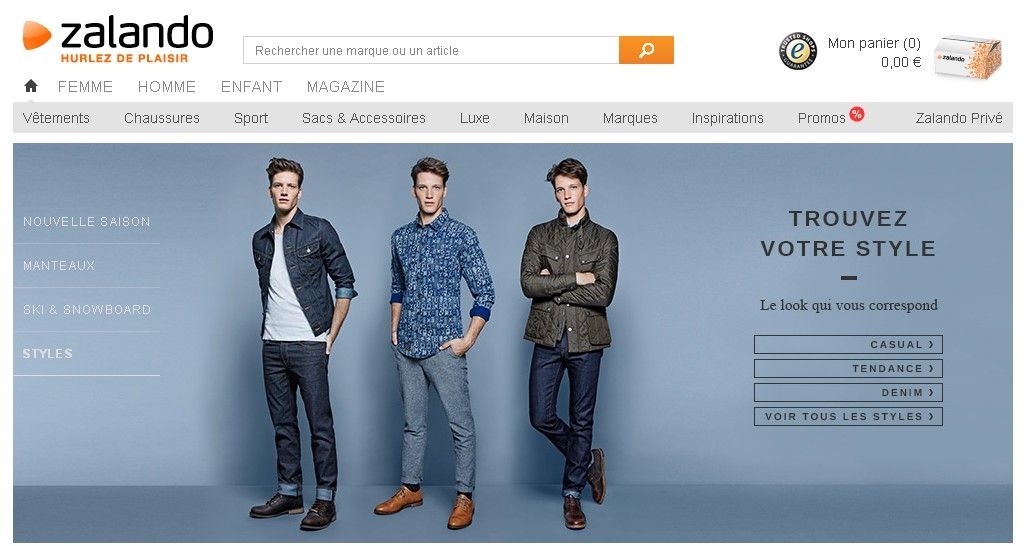
Task: Click VOIR TOUS LES STYLES button
Action: tap(848, 417)
